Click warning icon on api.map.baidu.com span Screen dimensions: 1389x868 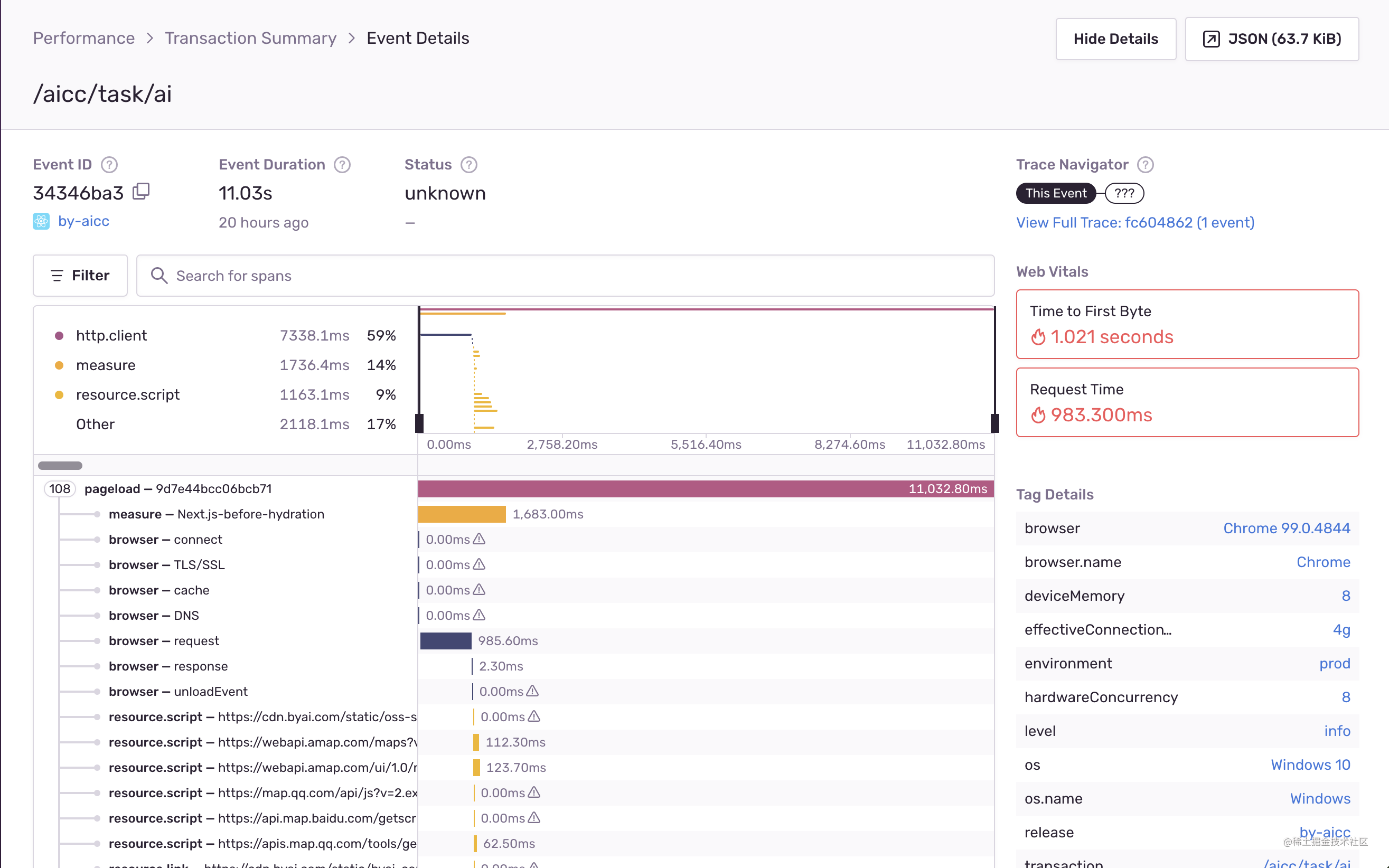tap(534, 817)
